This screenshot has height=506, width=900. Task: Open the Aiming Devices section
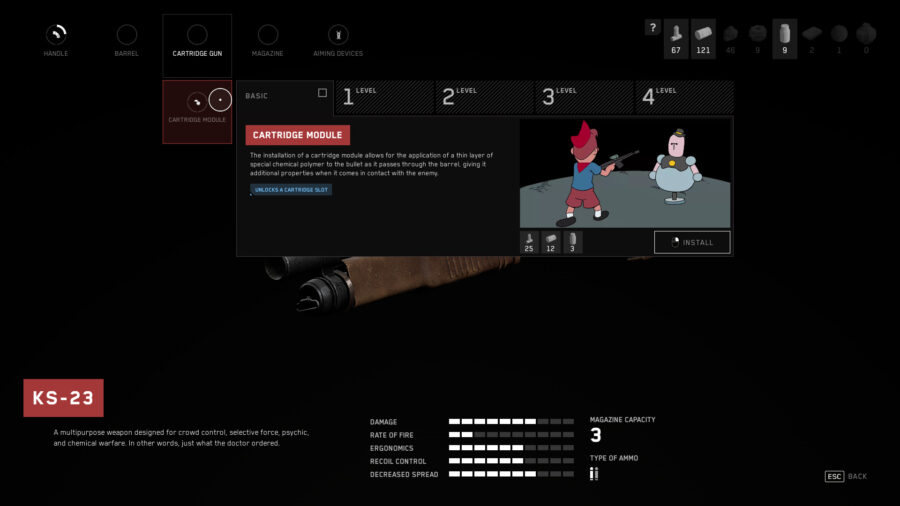point(338,41)
